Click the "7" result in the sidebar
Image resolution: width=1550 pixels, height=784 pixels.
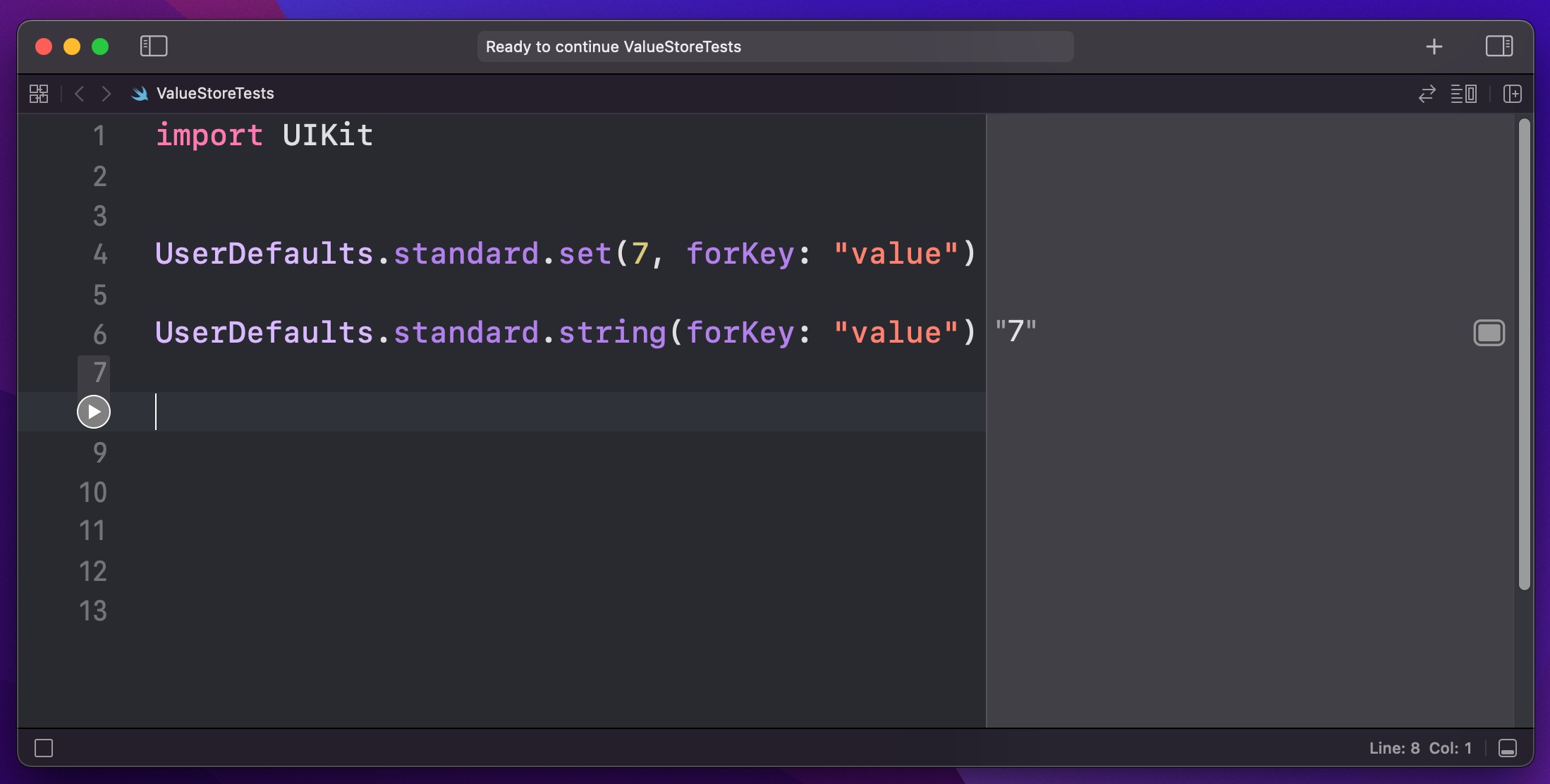[x=1015, y=331]
